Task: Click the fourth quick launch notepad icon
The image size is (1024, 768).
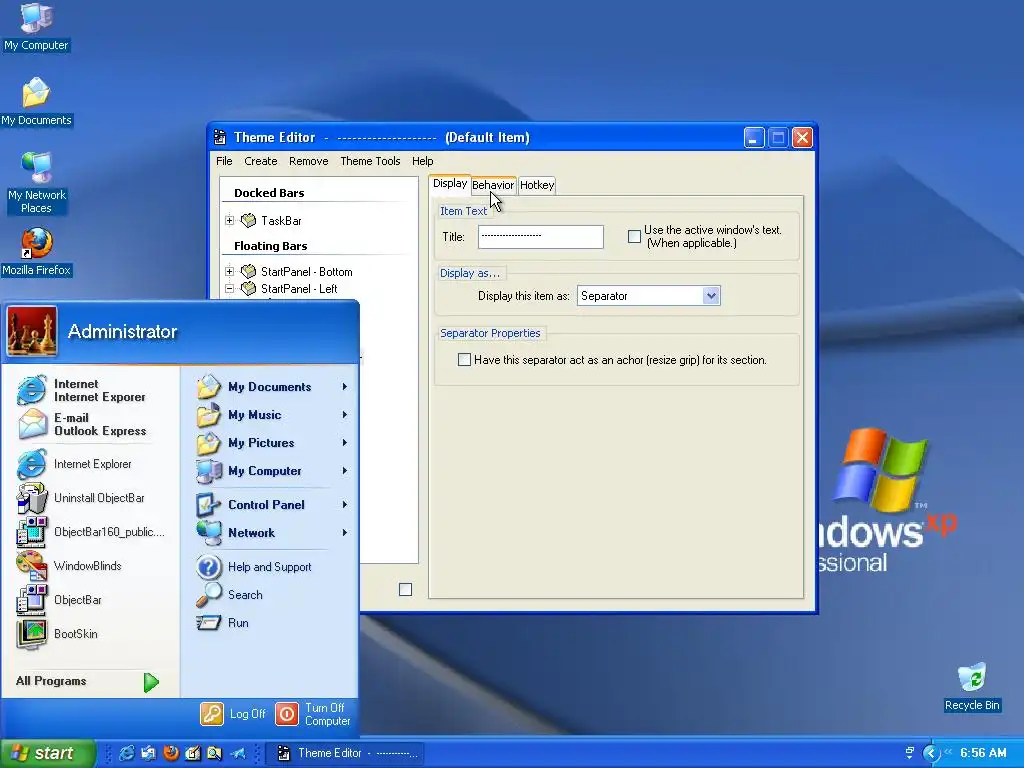Action: [193, 753]
